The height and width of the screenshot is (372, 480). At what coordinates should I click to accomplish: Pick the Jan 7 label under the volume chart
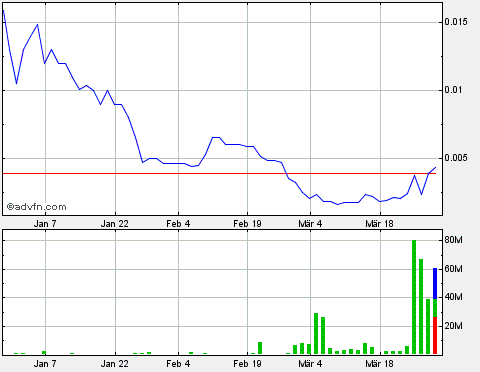coord(45,364)
